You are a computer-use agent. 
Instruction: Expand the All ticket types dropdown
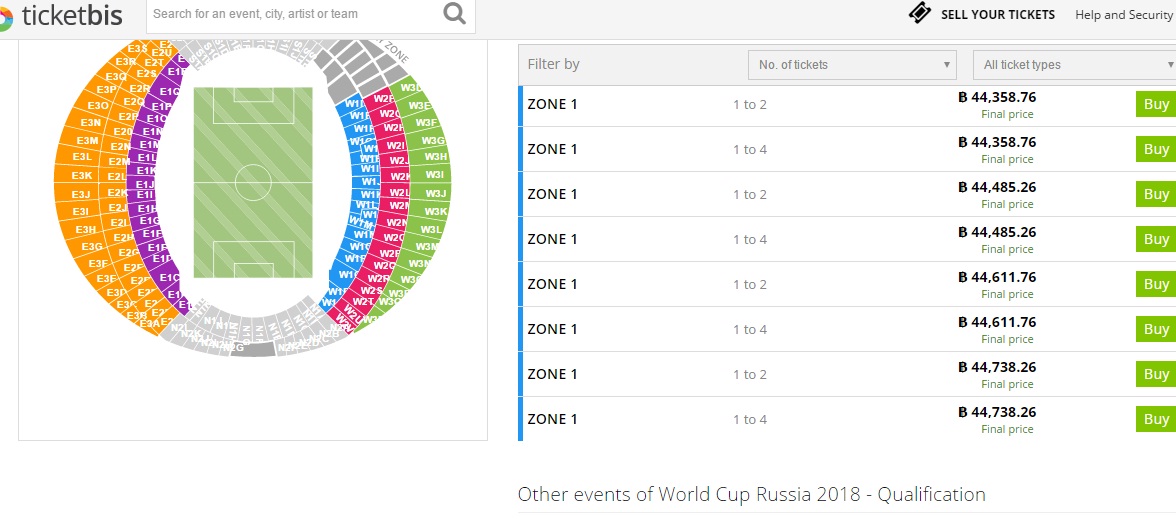tap(1074, 65)
